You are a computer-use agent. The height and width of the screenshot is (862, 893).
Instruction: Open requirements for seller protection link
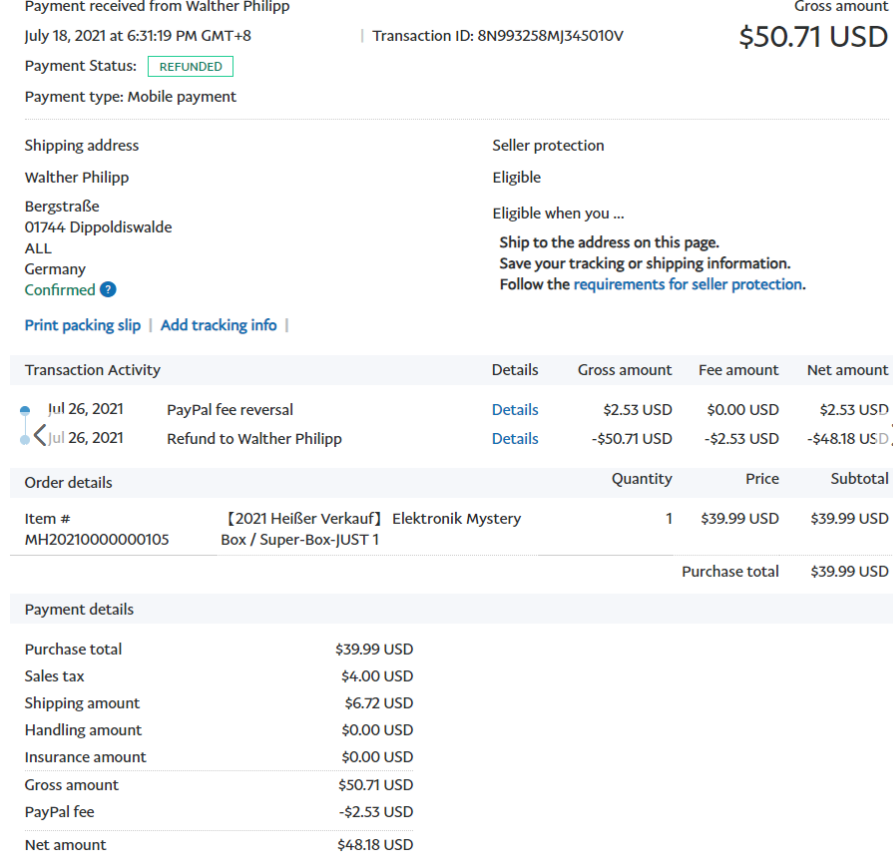tap(687, 284)
